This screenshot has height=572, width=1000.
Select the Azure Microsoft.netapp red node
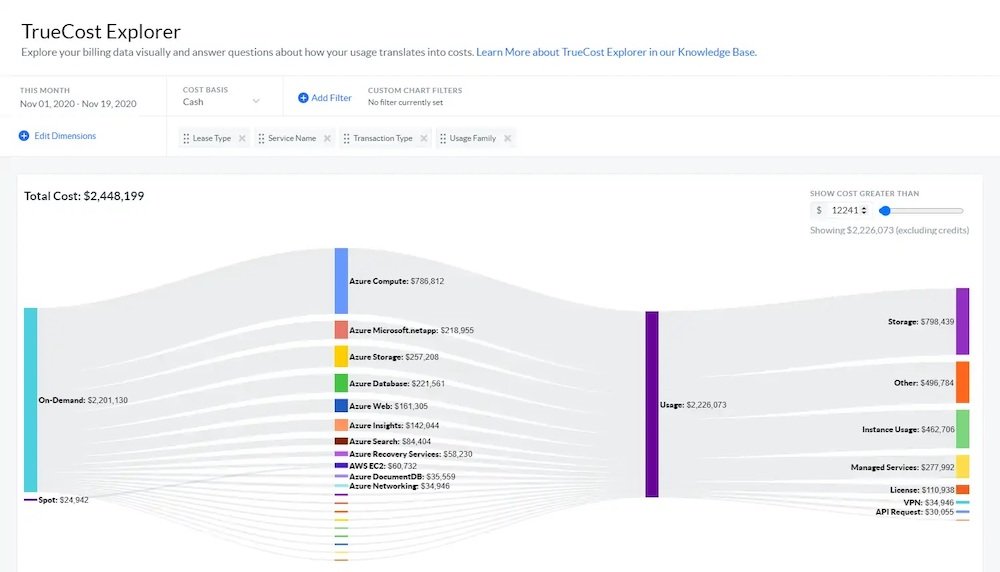coord(341,330)
